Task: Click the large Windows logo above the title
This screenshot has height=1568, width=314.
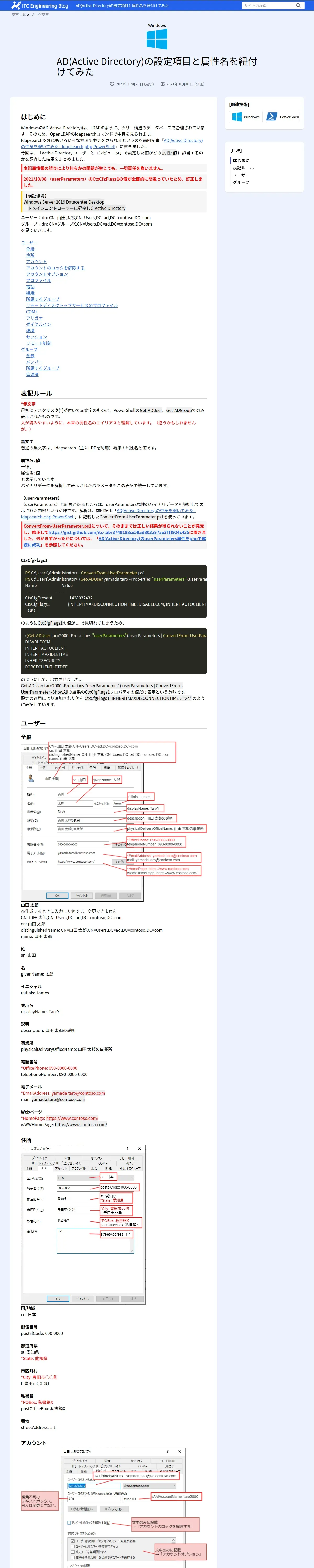Action: pos(157,39)
